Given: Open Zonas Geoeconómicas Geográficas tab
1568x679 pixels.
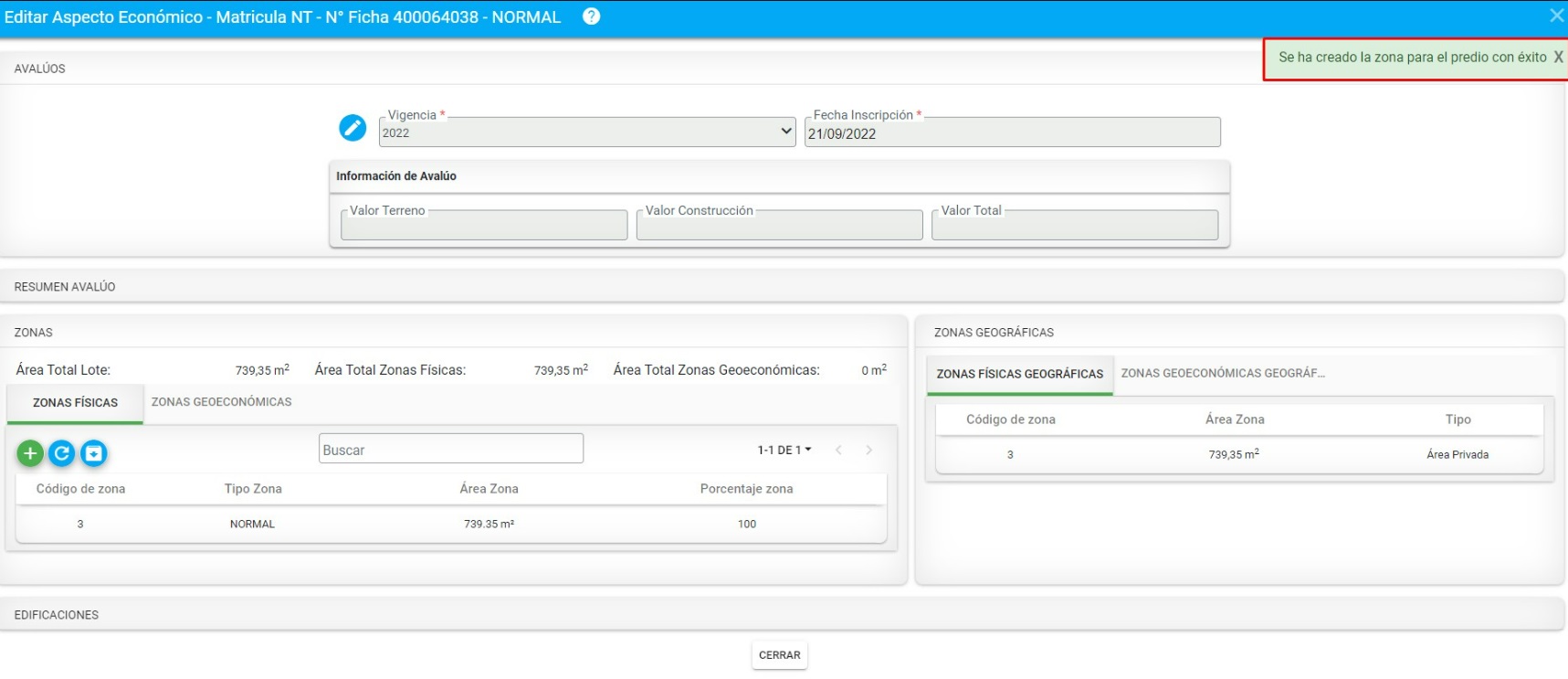Looking at the screenshot, I should [x=1222, y=374].
